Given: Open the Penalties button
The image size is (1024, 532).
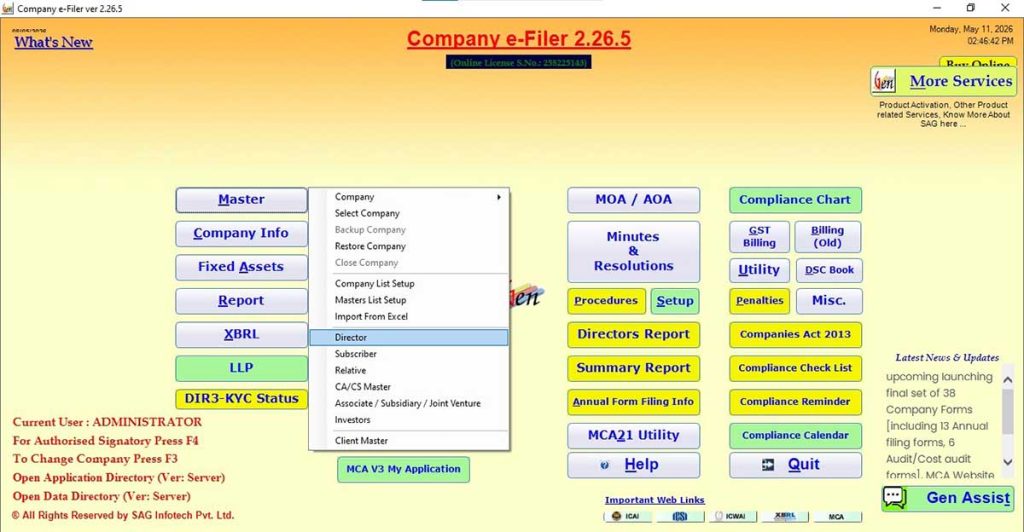Looking at the screenshot, I should [x=759, y=301].
